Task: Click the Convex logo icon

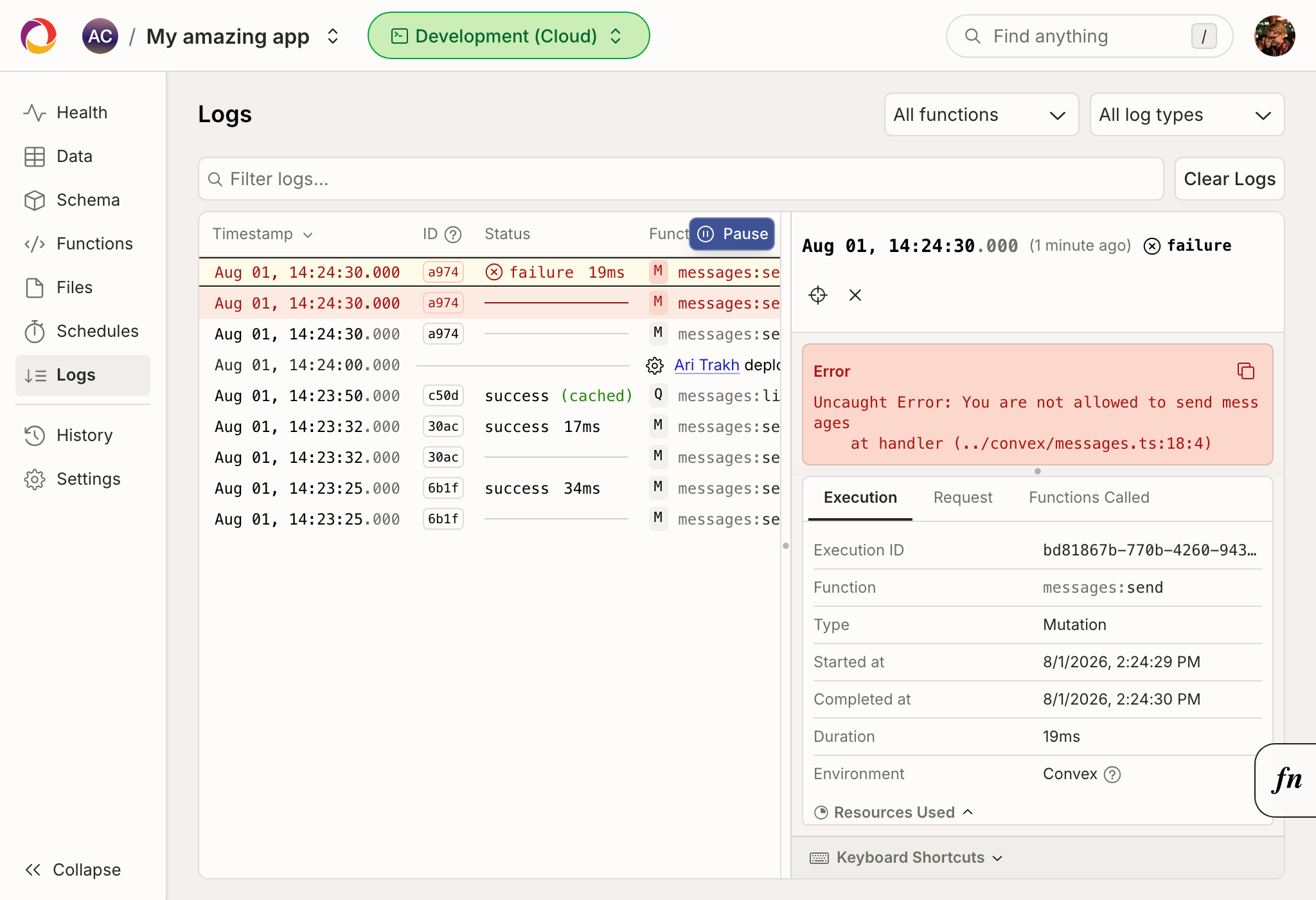Action: [39, 36]
